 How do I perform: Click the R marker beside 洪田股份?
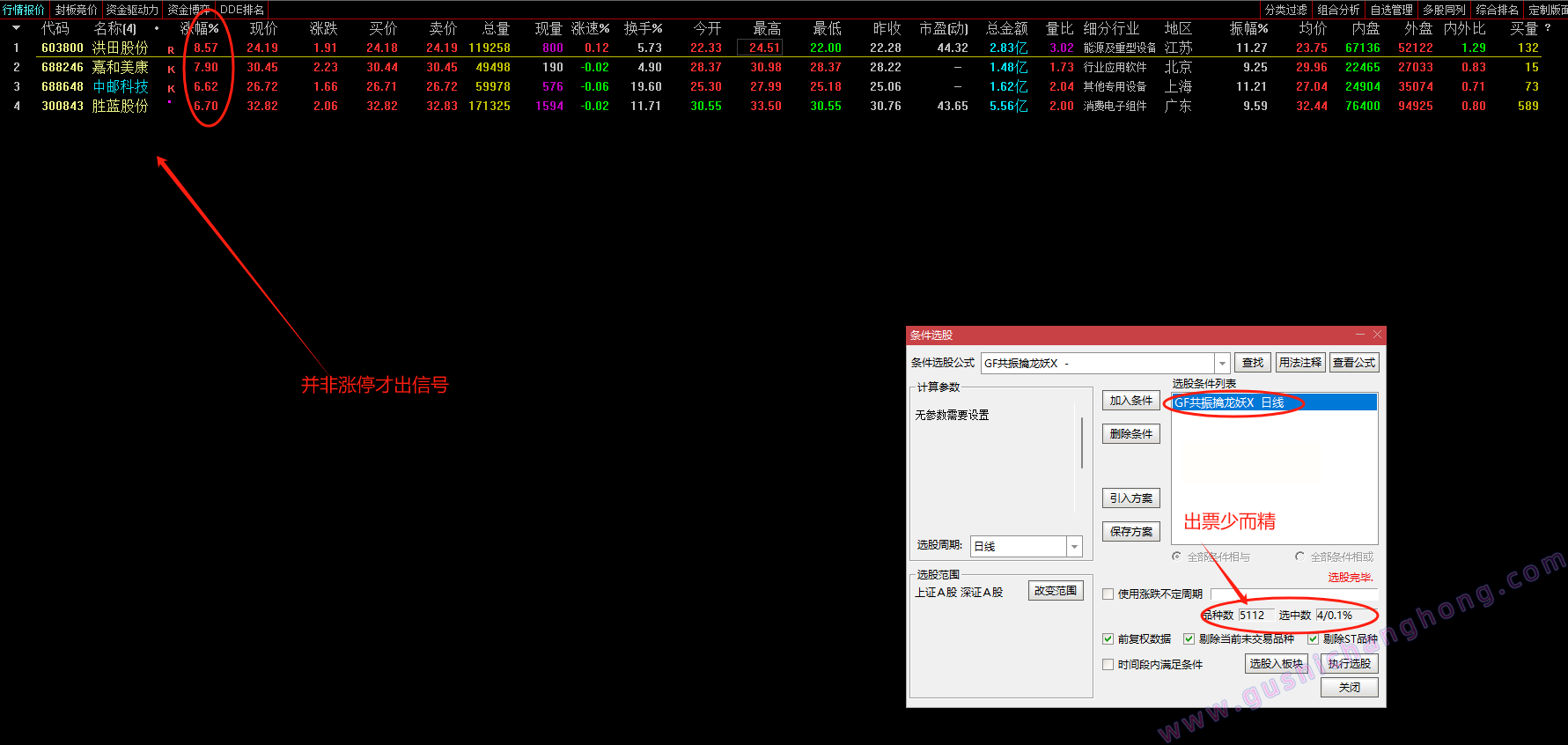171,50
